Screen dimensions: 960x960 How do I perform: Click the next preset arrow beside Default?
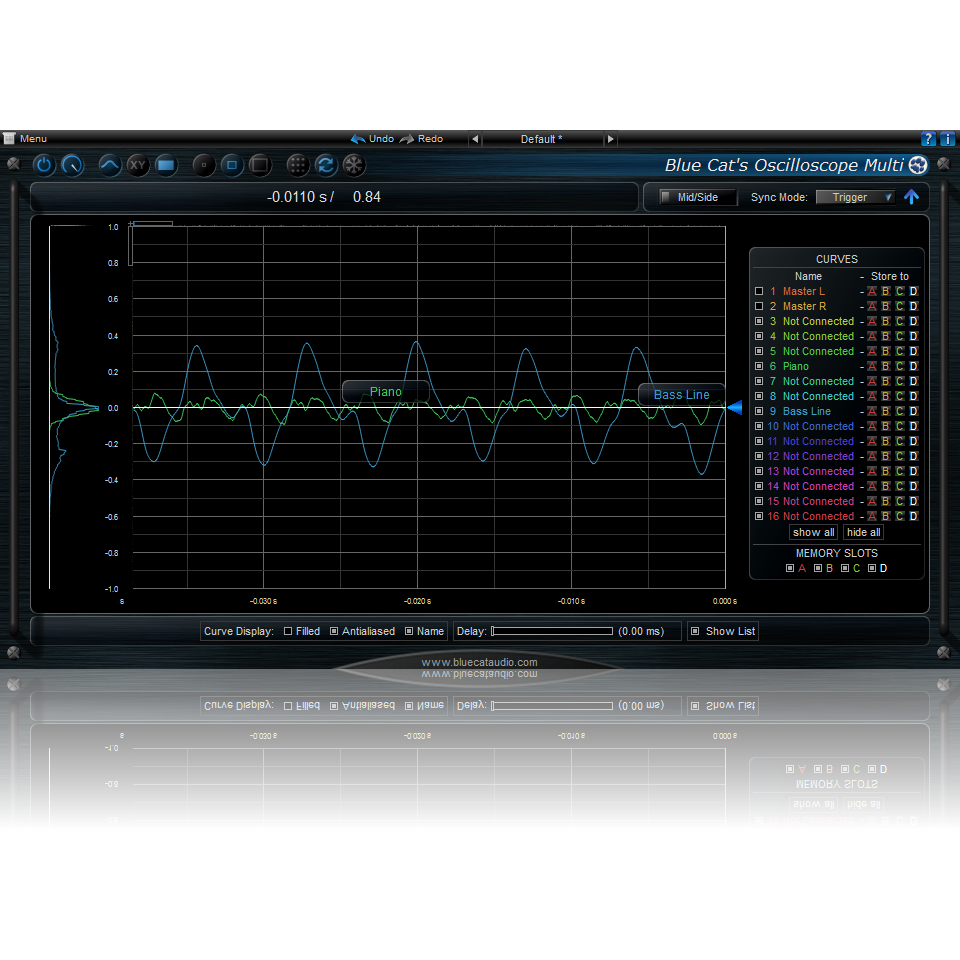click(610, 139)
